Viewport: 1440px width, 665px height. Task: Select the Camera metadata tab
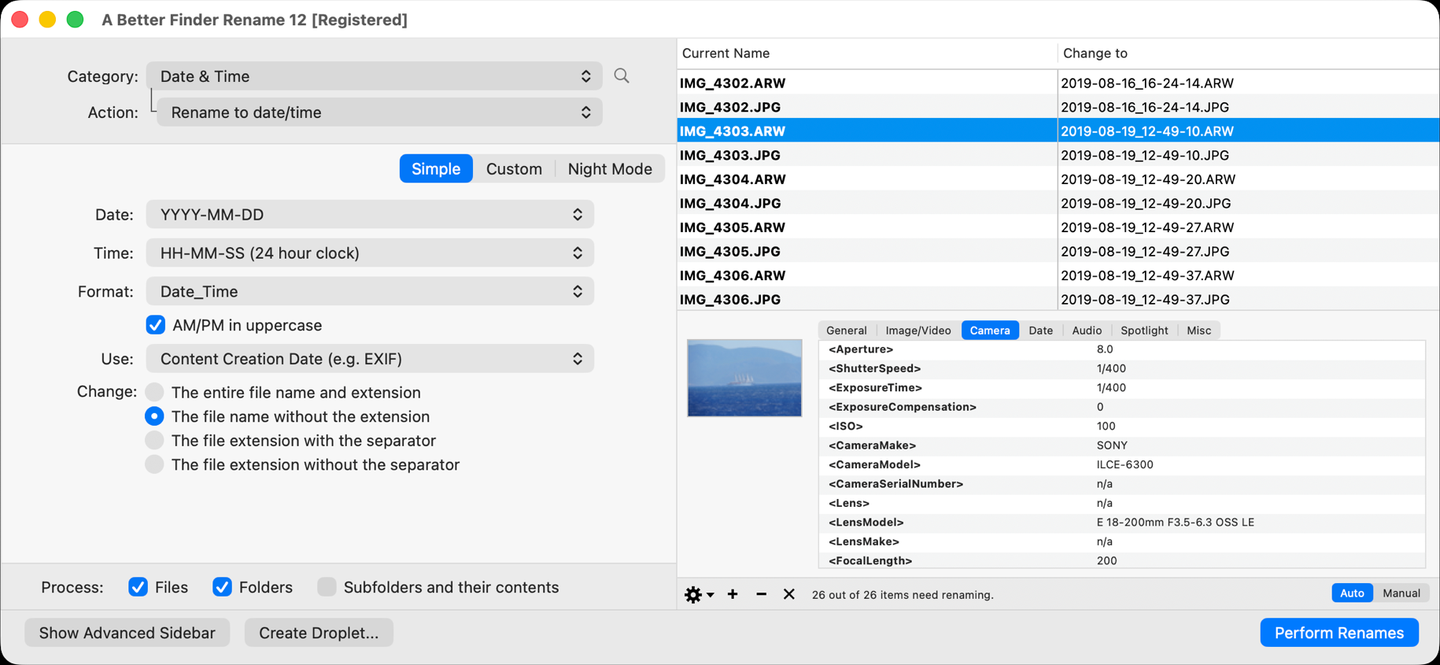click(990, 330)
